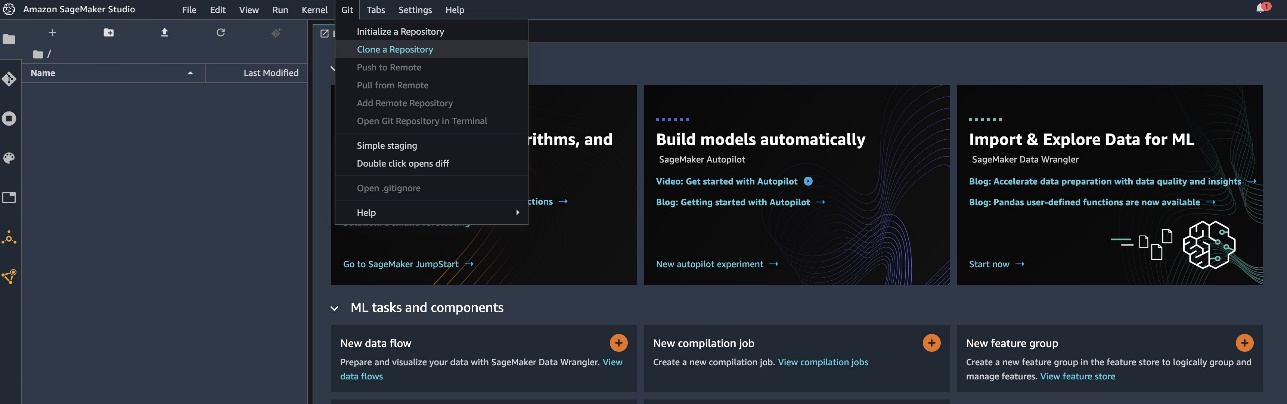This screenshot has width=1287, height=404.
Task: Click plus icon on New compilation job
Action: [x=931, y=343]
